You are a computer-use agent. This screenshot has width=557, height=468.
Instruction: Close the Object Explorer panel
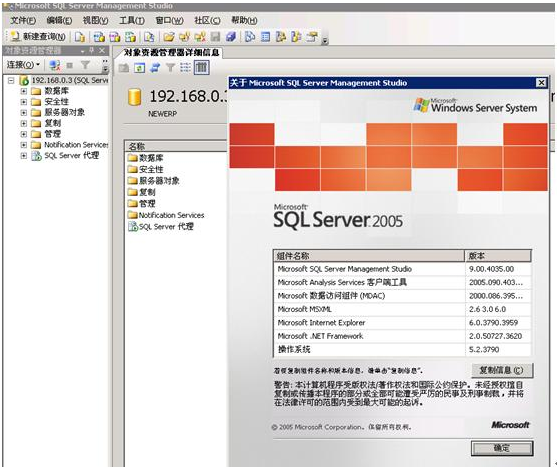click(x=102, y=50)
